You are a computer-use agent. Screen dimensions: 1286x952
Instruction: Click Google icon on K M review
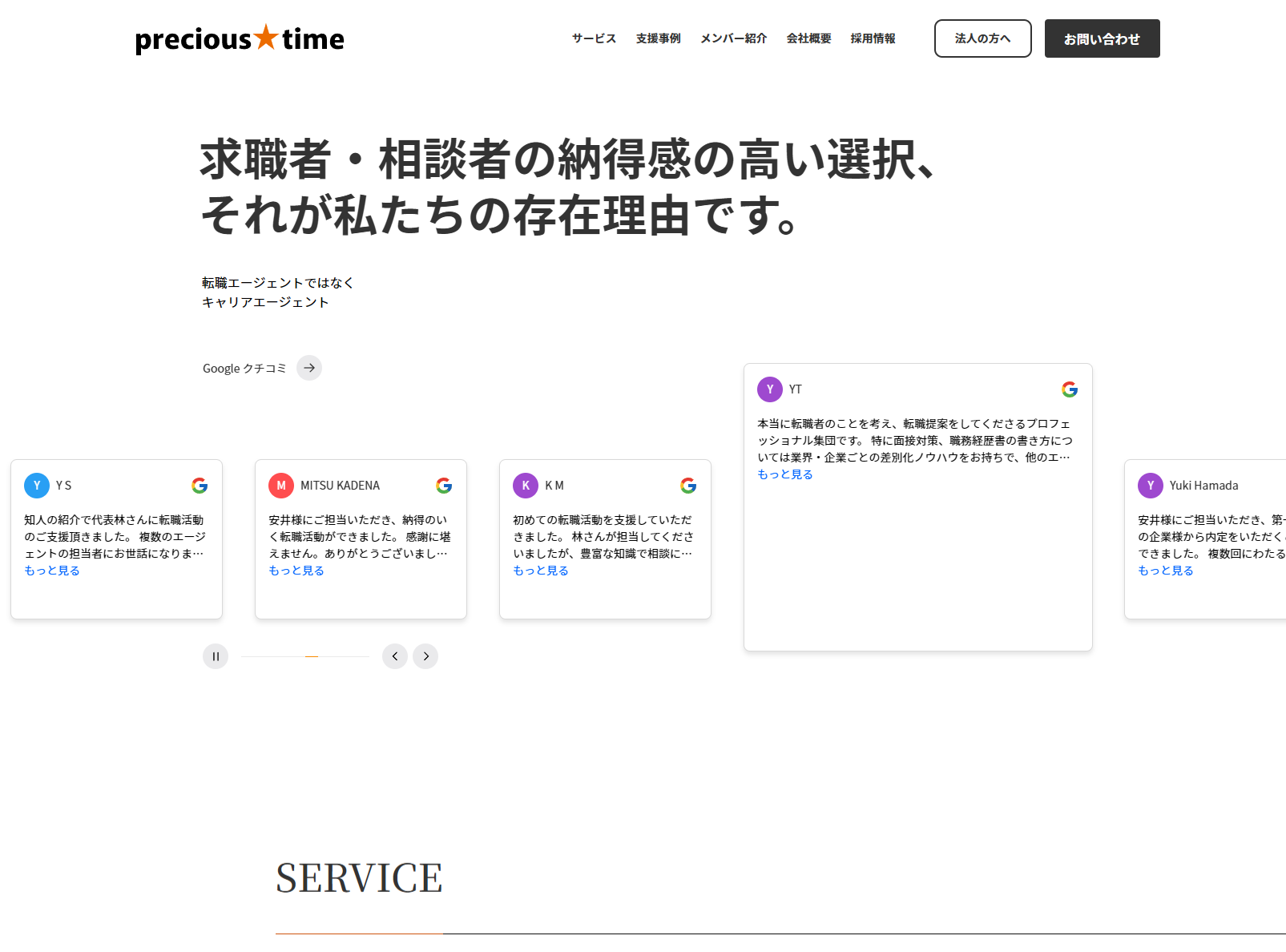point(688,486)
